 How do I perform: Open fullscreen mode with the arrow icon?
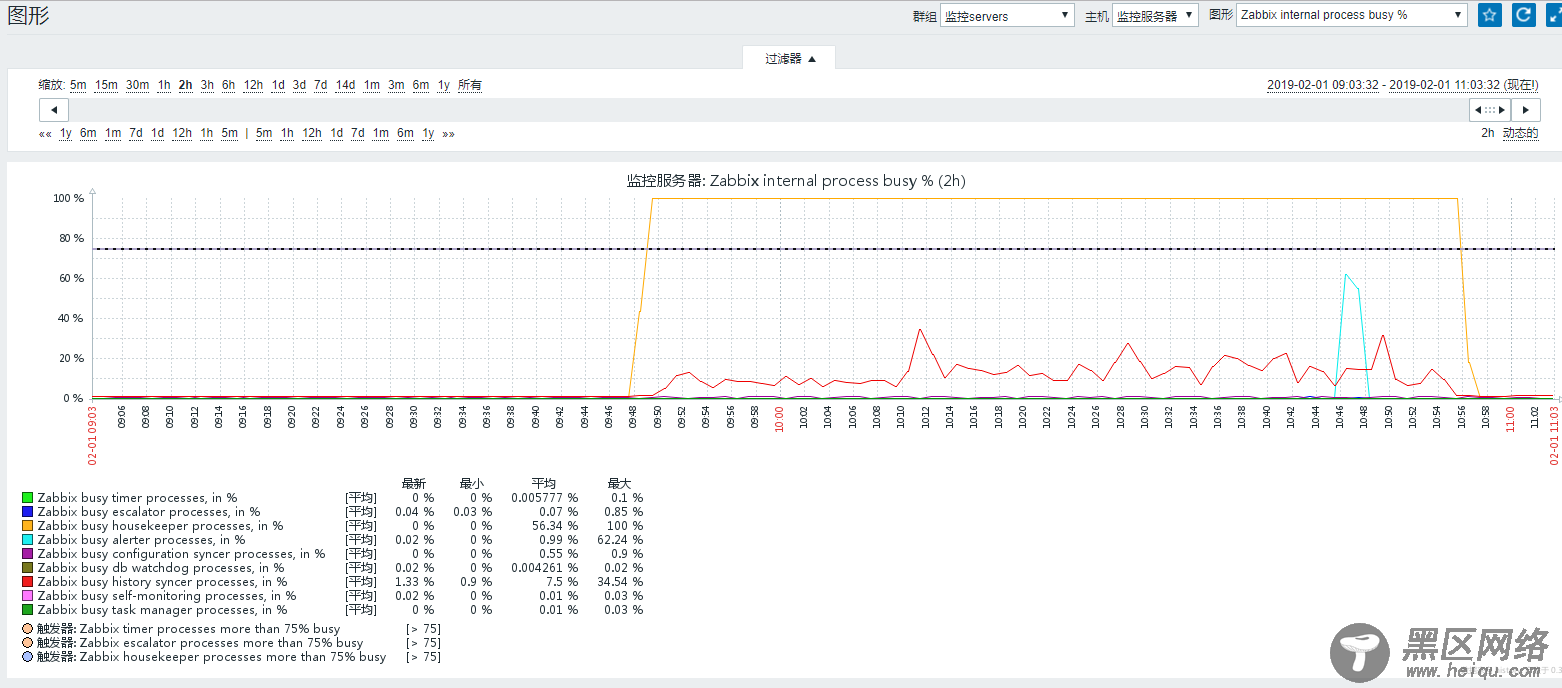(1554, 15)
